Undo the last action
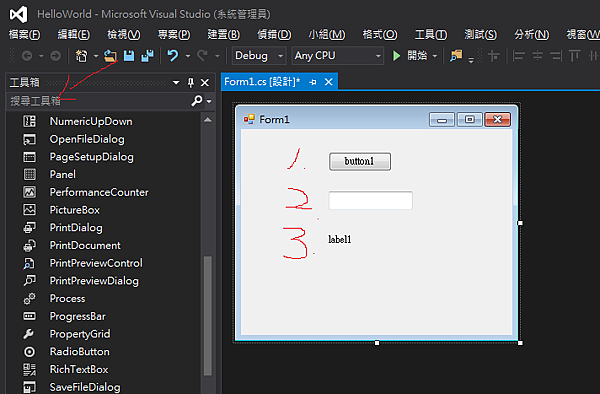The height and width of the screenshot is (394, 600). click(x=173, y=56)
